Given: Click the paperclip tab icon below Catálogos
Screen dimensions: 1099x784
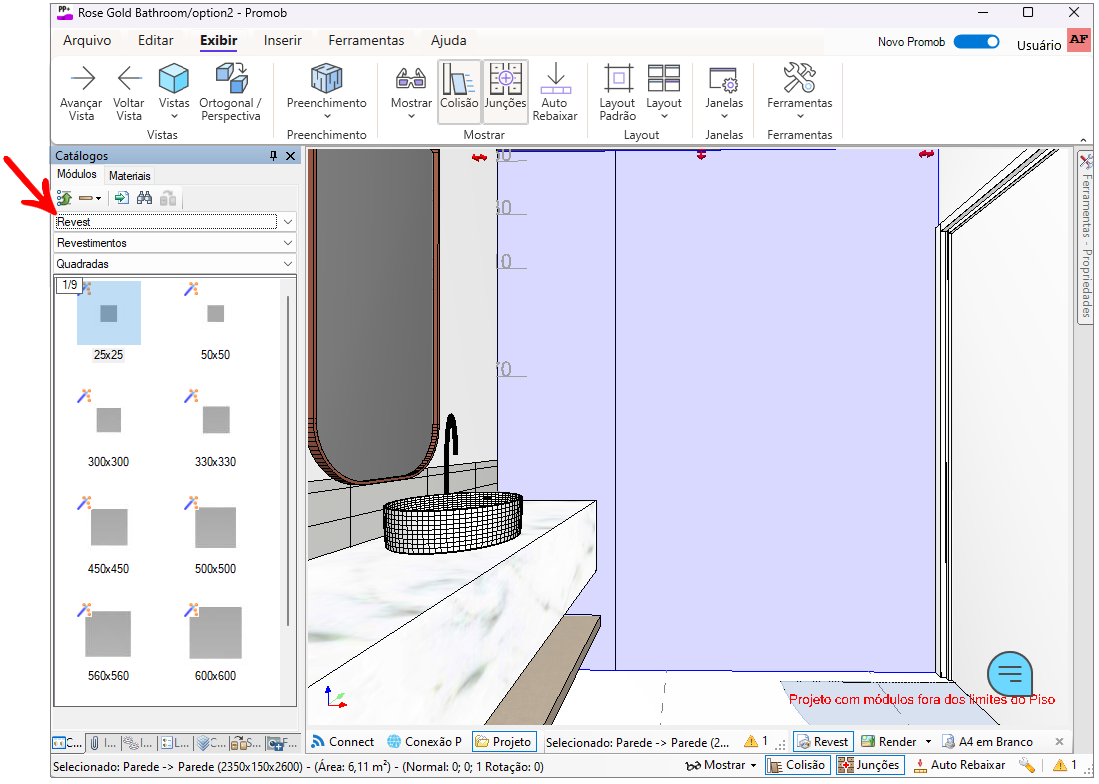Looking at the screenshot, I should (x=95, y=743).
